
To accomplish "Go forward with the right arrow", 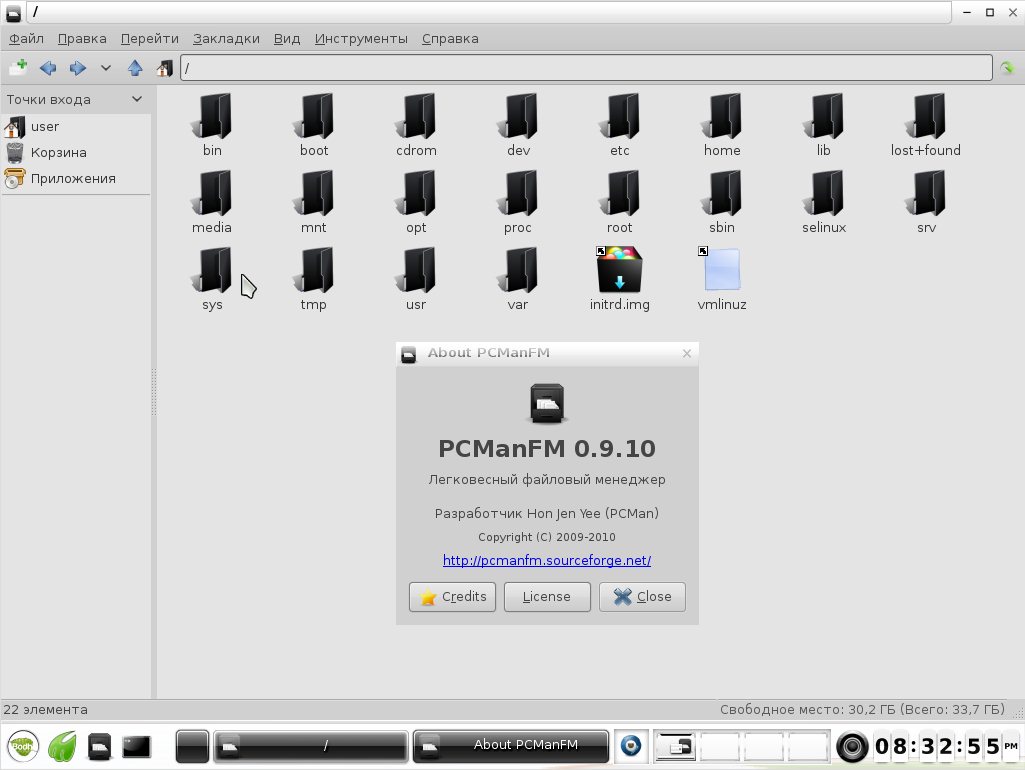I will 77,68.
